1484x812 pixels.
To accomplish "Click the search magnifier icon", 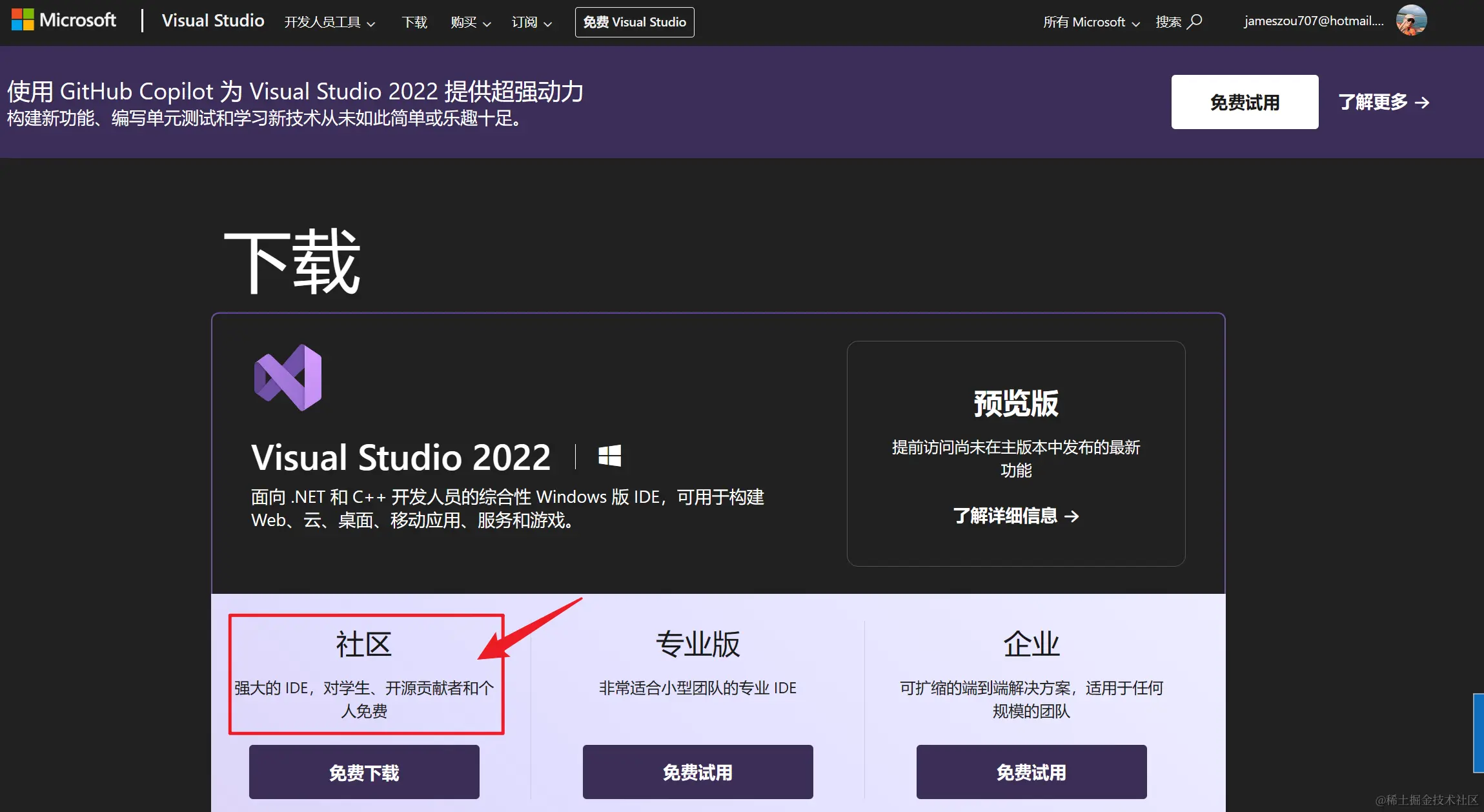I will tap(1195, 21).
